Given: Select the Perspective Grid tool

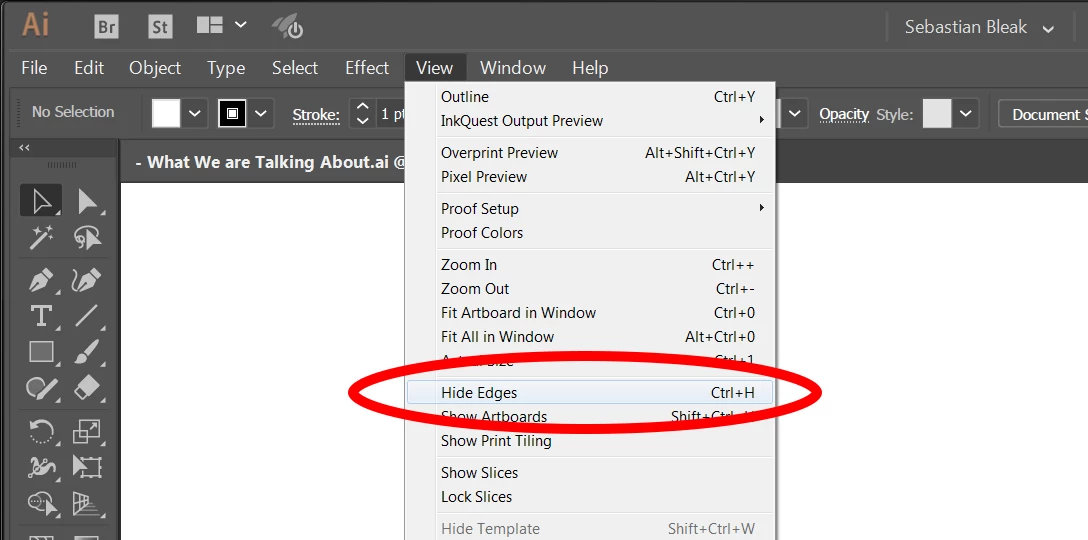Looking at the screenshot, I should pyautogui.click(x=88, y=503).
